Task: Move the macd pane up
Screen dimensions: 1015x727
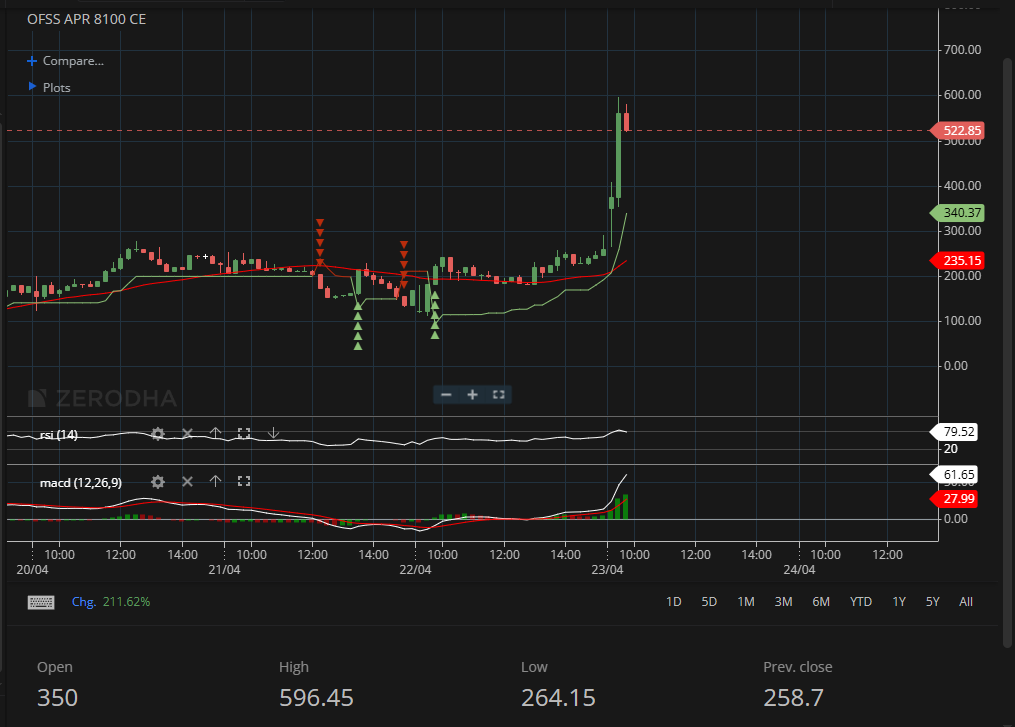Action: click(x=215, y=482)
